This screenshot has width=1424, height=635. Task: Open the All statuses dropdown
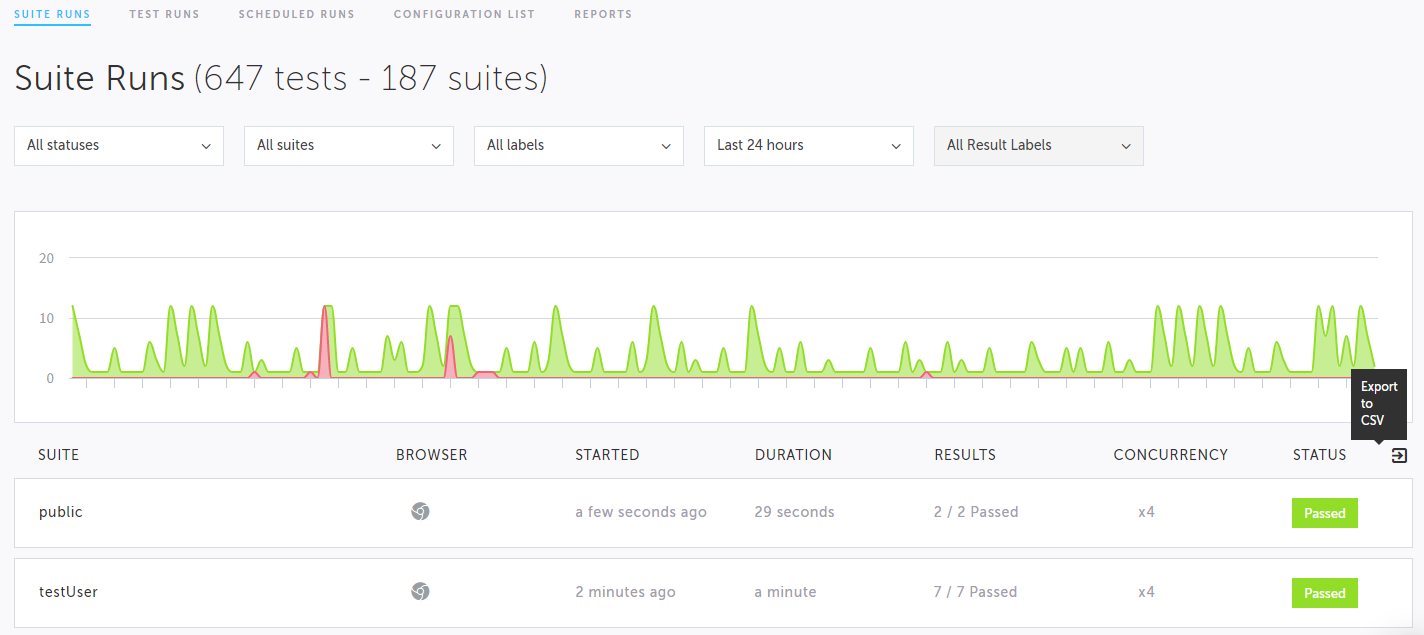(x=119, y=146)
